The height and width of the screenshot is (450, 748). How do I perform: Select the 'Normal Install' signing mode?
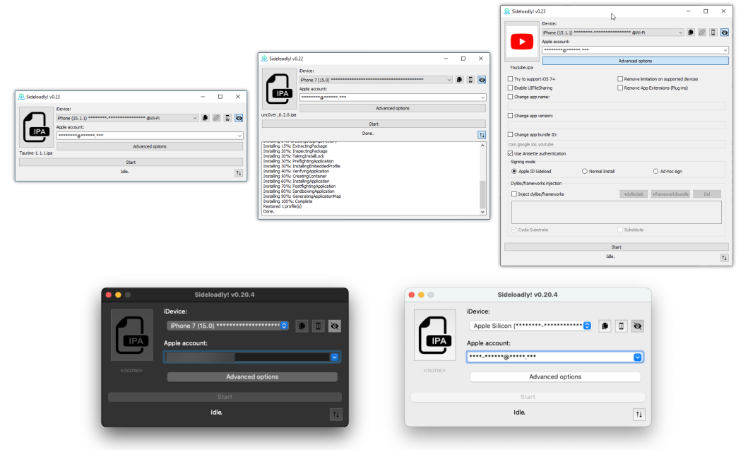pyautogui.click(x=585, y=171)
